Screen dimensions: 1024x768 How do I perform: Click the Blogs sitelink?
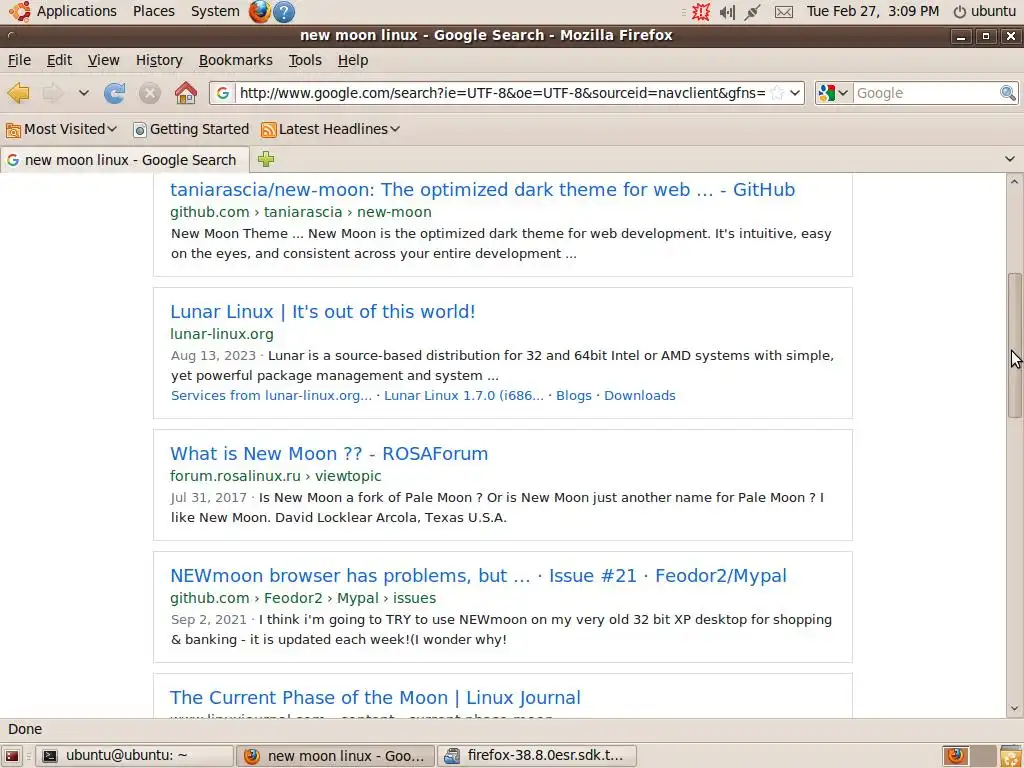(573, 396)
